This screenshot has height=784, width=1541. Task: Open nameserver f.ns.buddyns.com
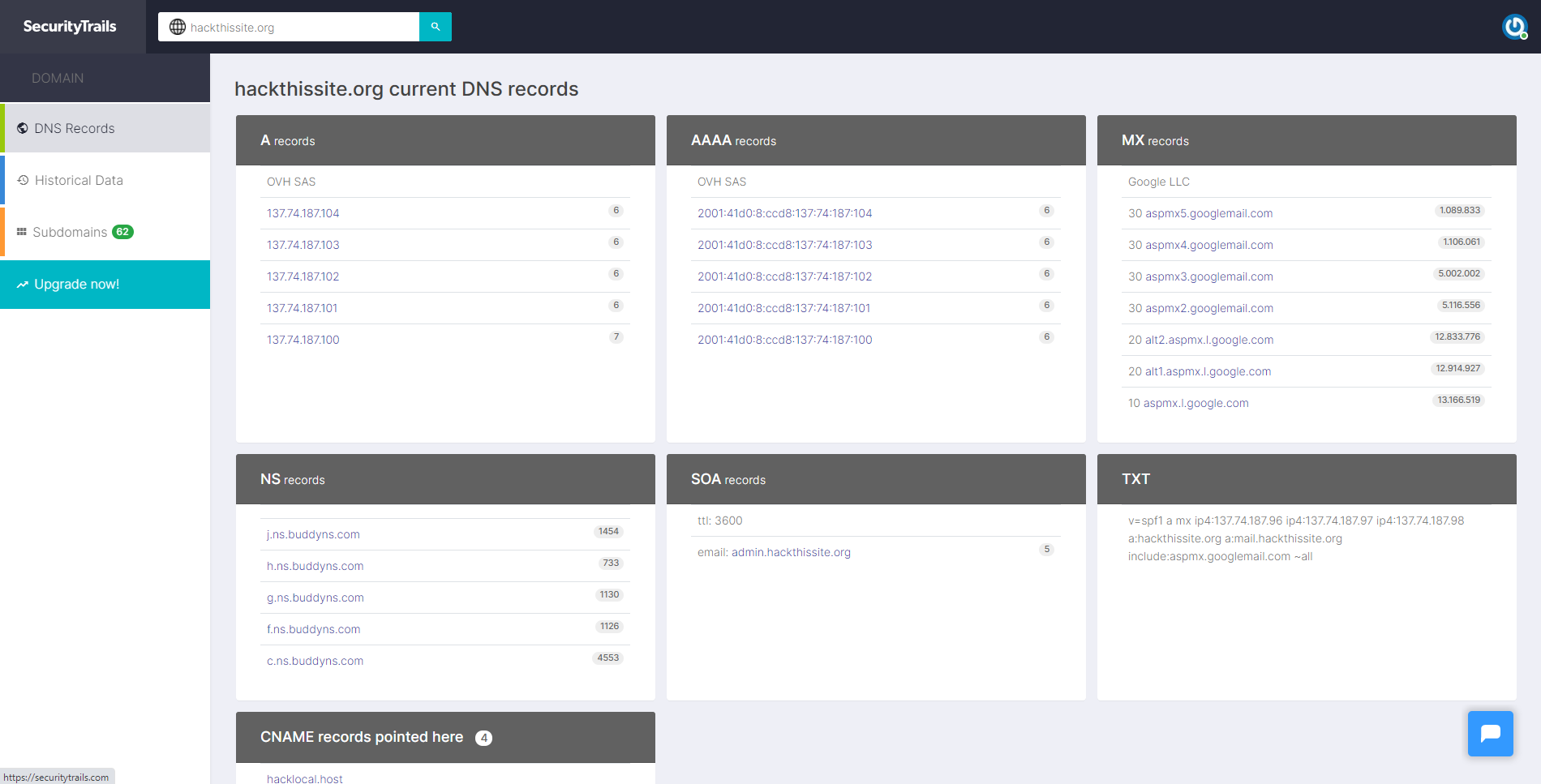[x=314, y=629]
